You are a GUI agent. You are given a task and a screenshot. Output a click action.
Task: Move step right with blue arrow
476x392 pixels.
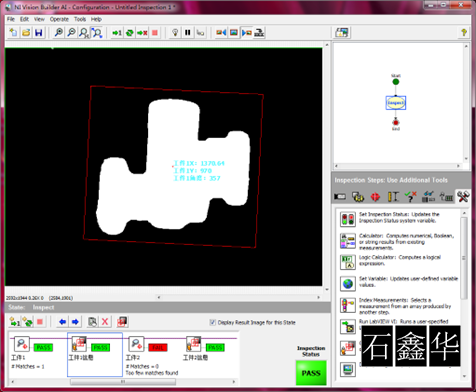[75, 322]
